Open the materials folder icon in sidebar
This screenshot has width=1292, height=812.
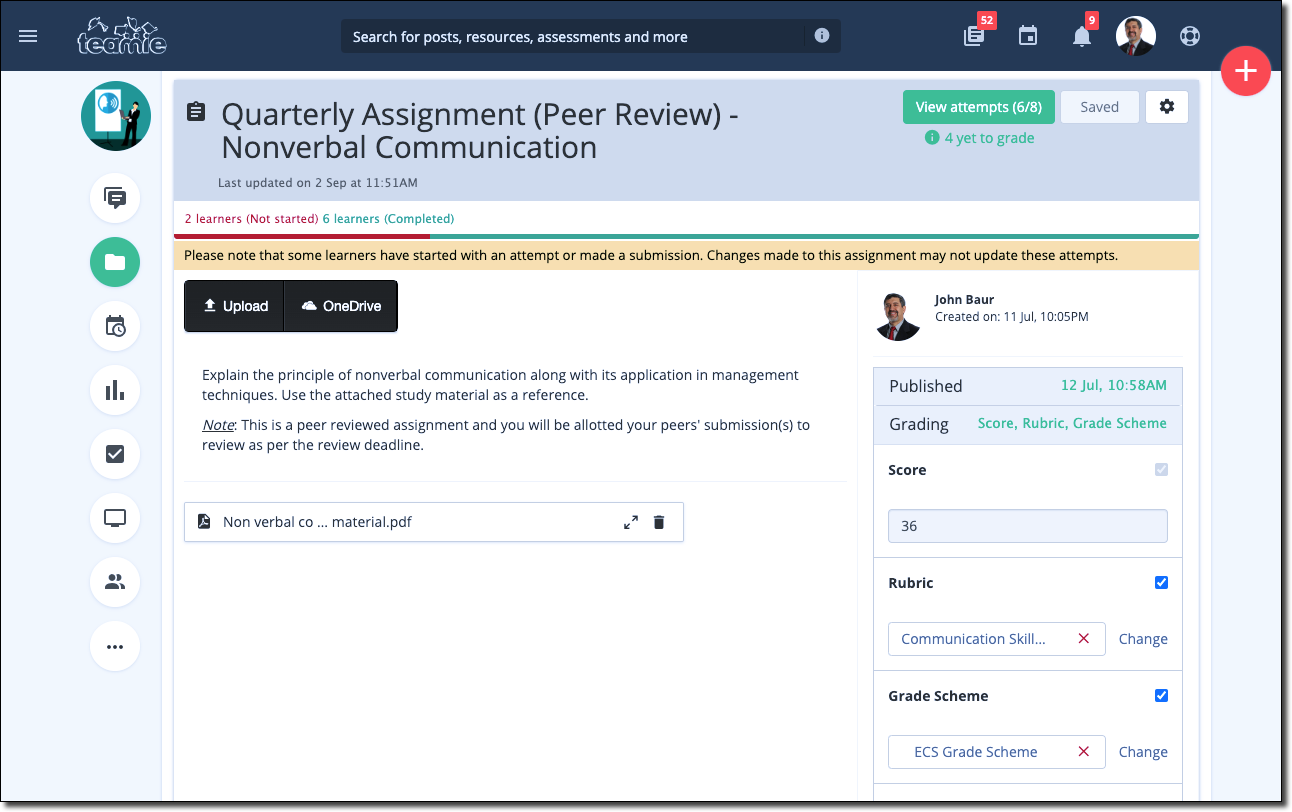click(115, 262)
